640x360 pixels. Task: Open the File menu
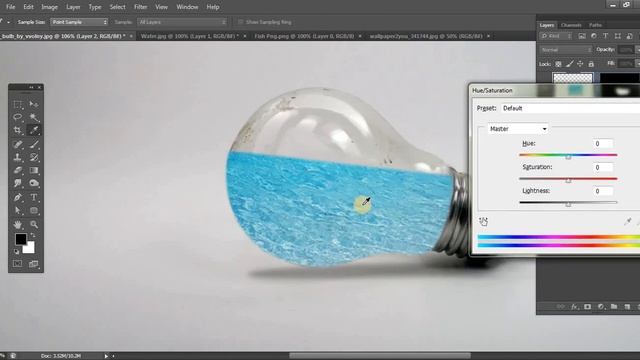coord(11,7)
